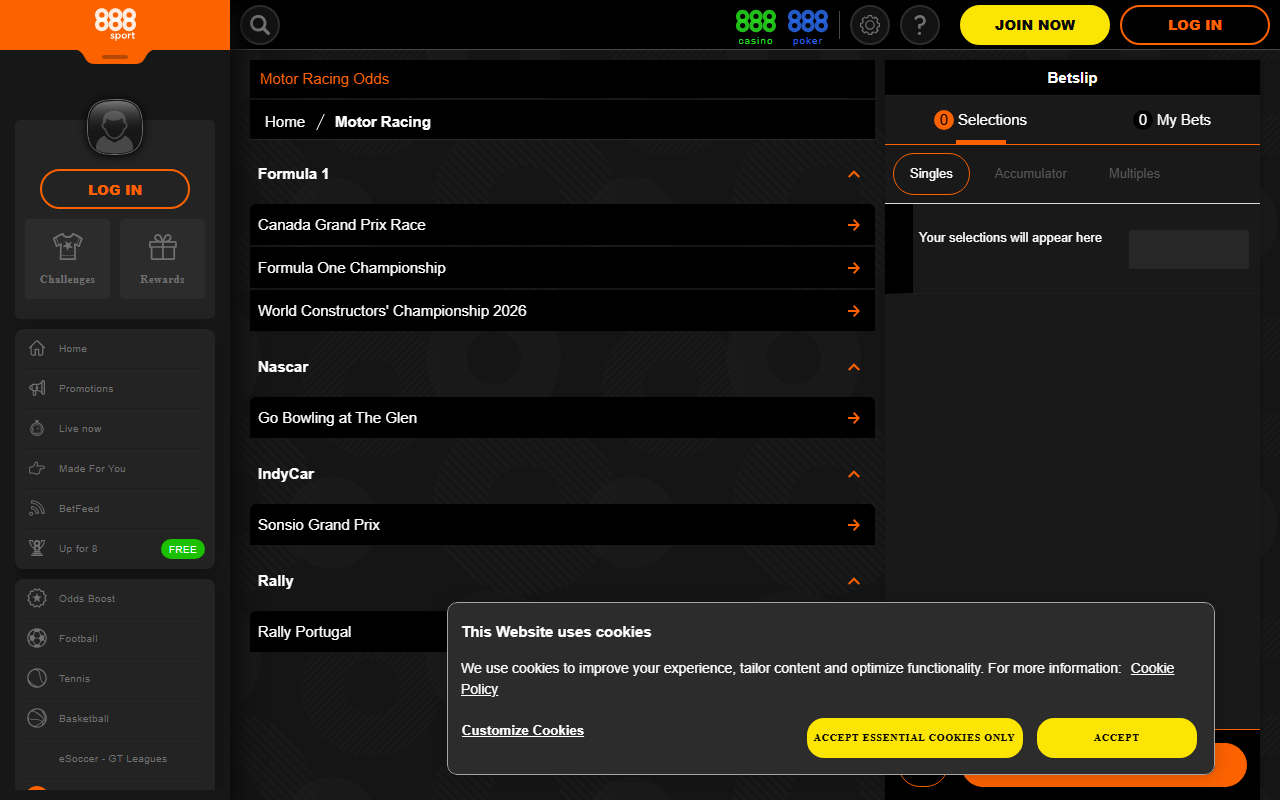
Task: Click Made For You thumbs-up icon
Action: [37, 469]
